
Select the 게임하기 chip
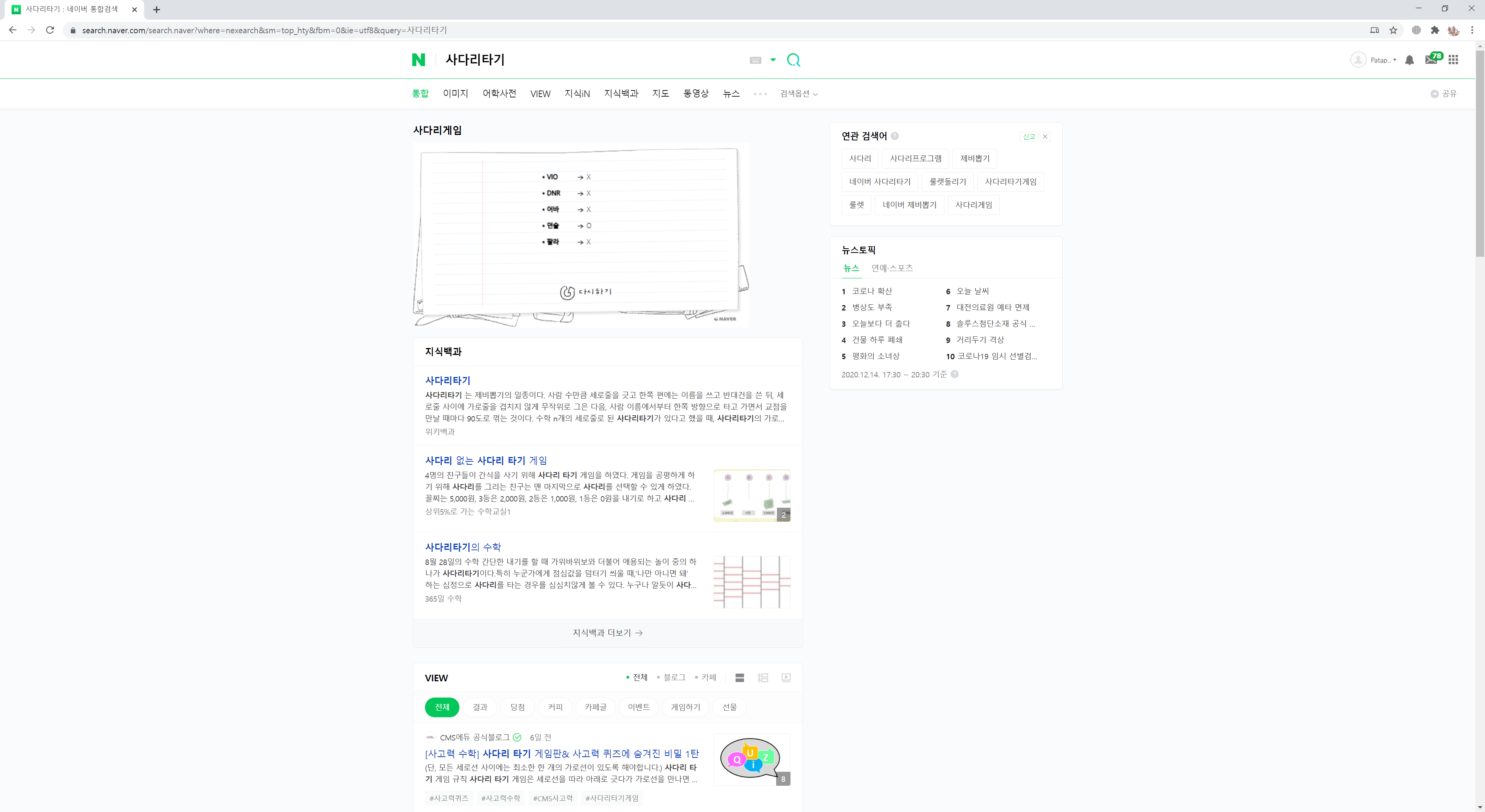[x=685, y=707]
